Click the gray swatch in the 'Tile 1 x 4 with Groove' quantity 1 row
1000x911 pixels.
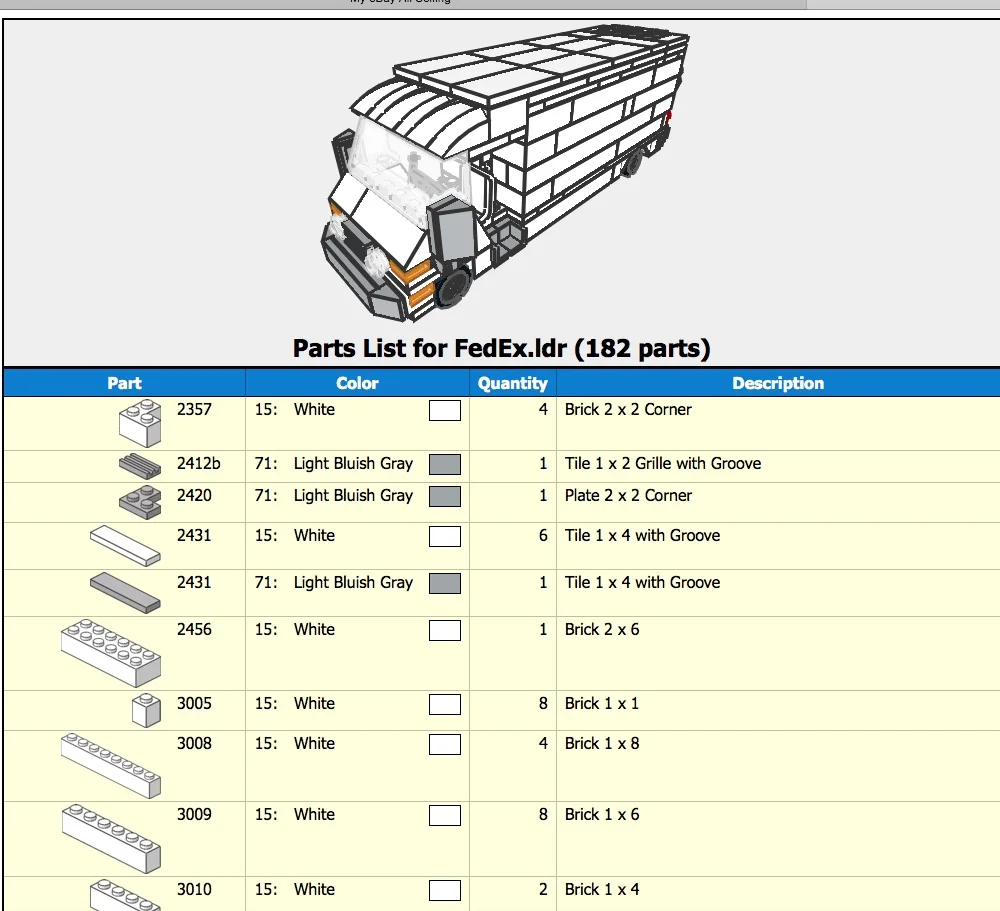(x=445, y=583)
